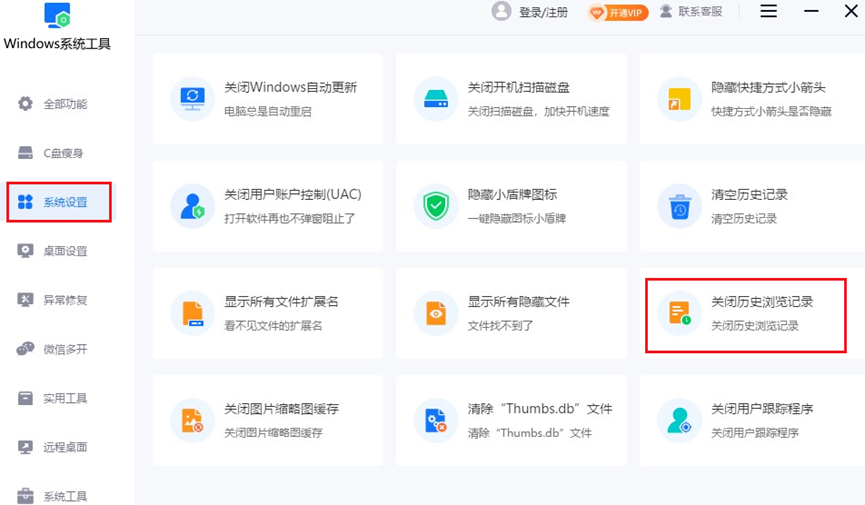Screen dimensions: 865x505
Task: Click the 系统设置 four-squares icon
Action: click(25, 202)
